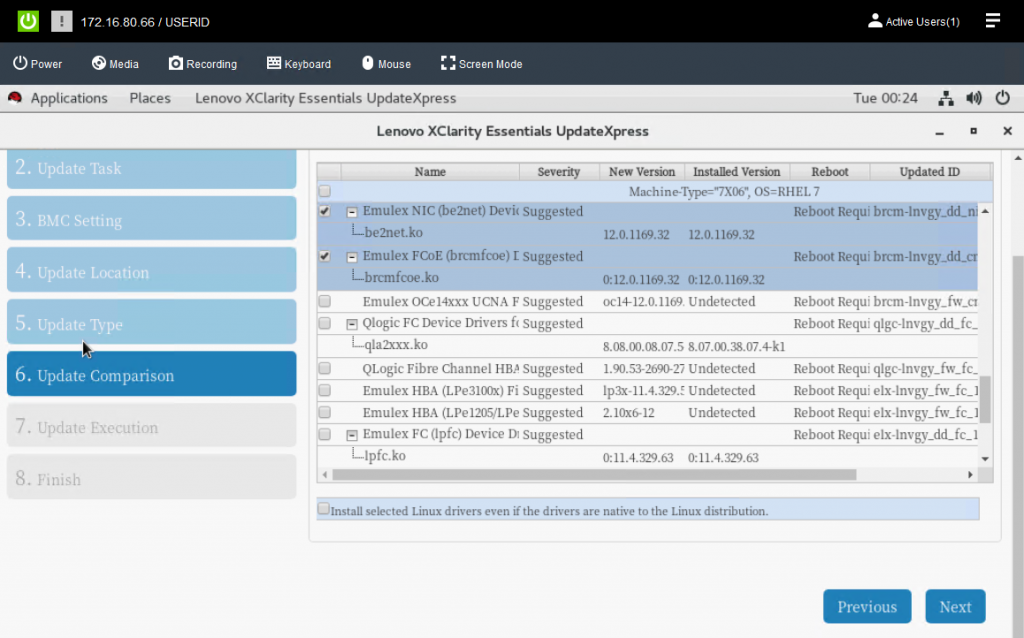Viewport: 1024px width, 638px height.
Task: Collapse the Qlogic FC Device Drivers node
Action: point(351,324)
